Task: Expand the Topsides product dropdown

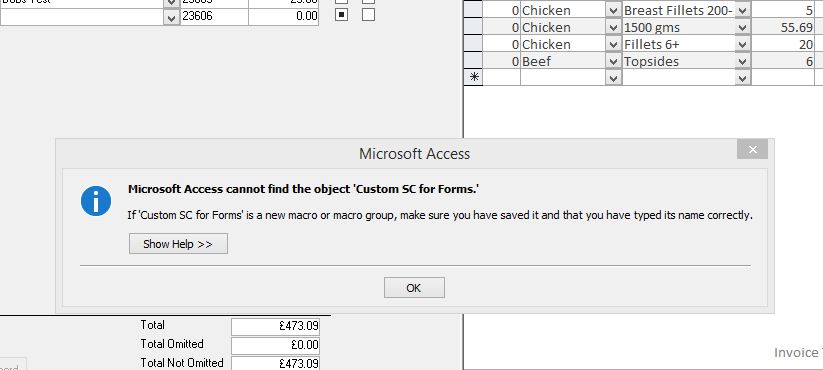Action: click(742, 61)
